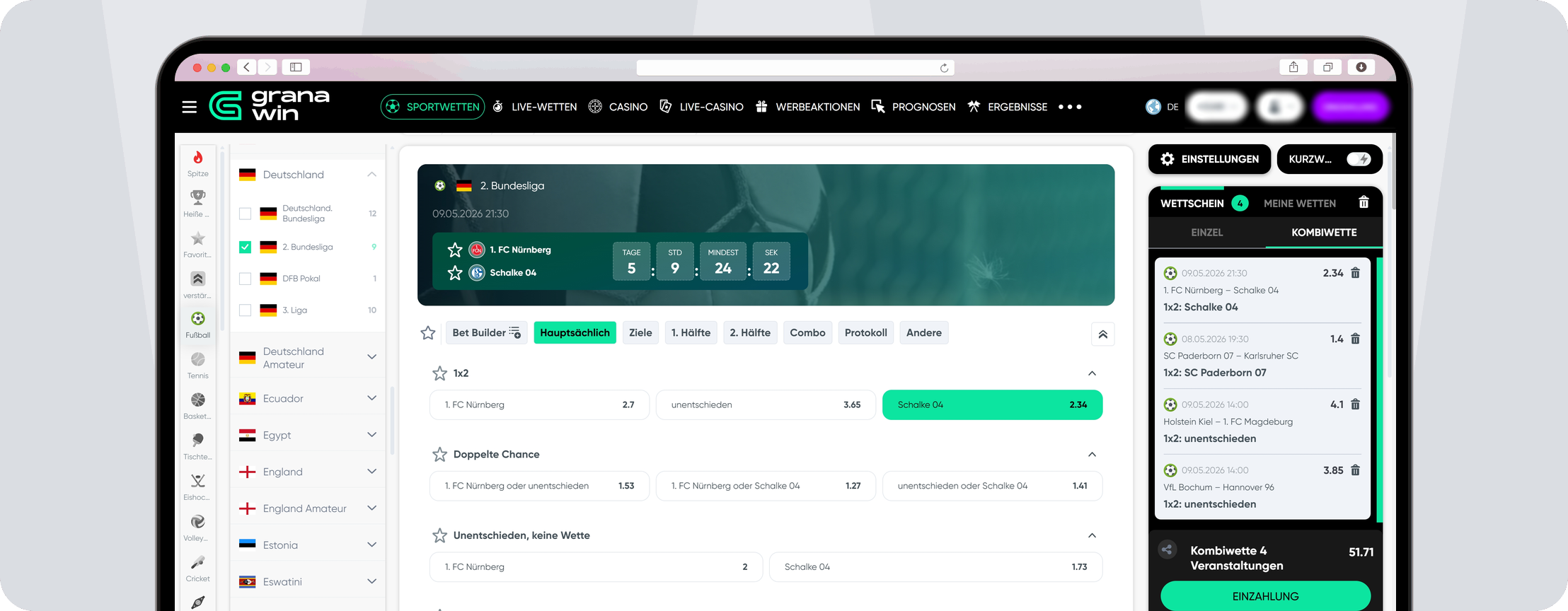Click the green Einzahlung button
1568x611 pixels.
click(x=1265, y=596)
